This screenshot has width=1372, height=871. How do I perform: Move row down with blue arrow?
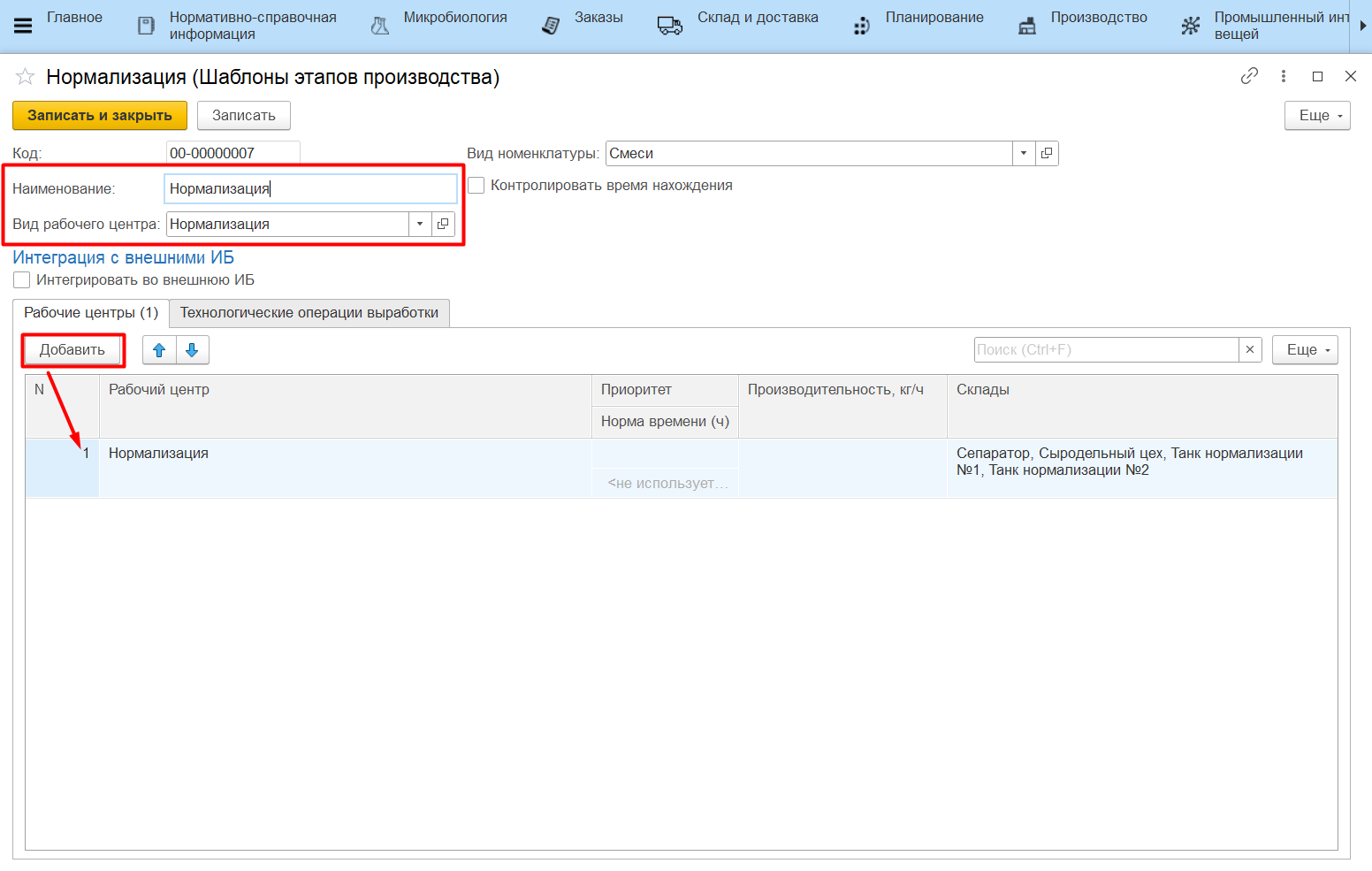point(192,350)
